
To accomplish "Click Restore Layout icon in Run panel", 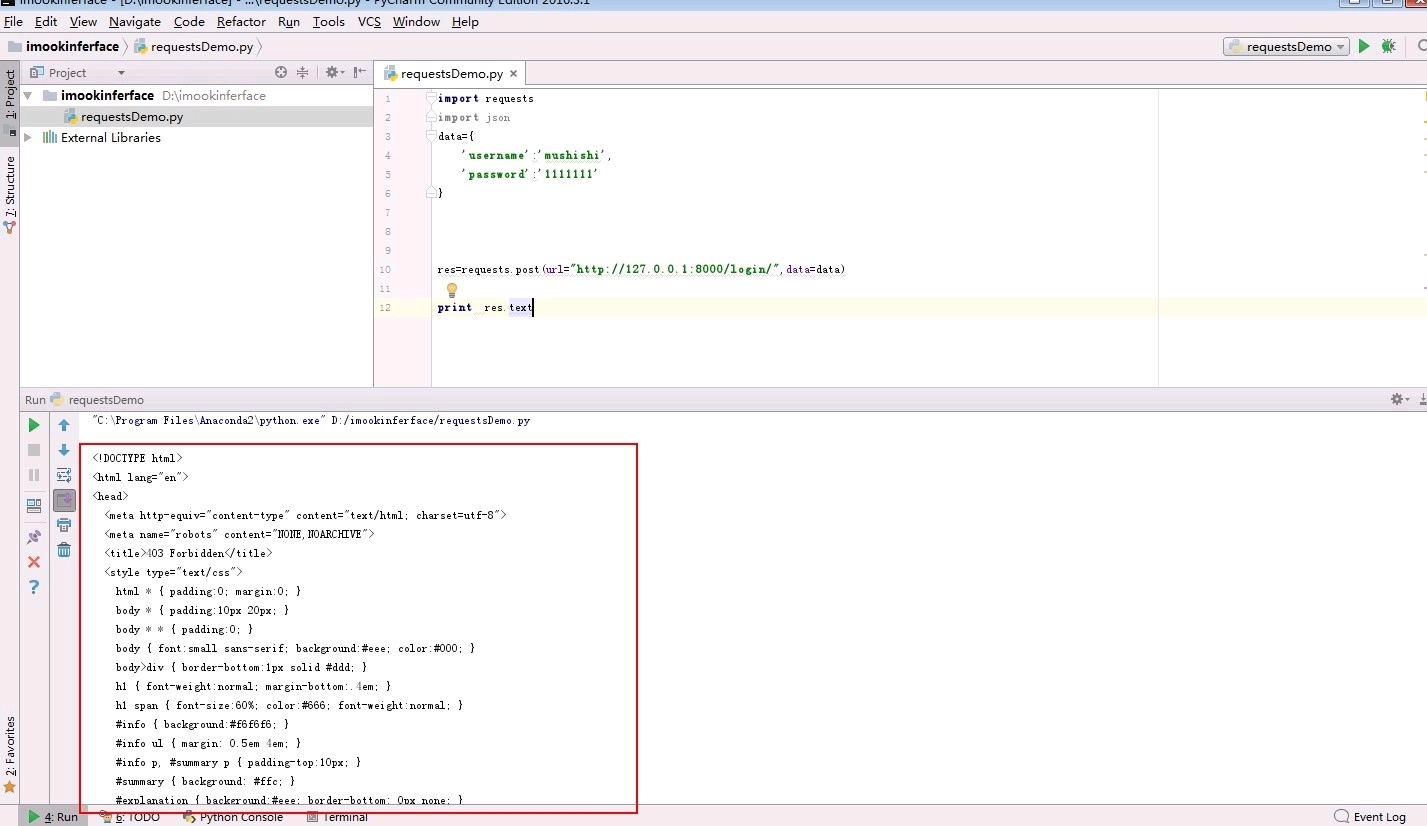I will (x=34, y=505).
